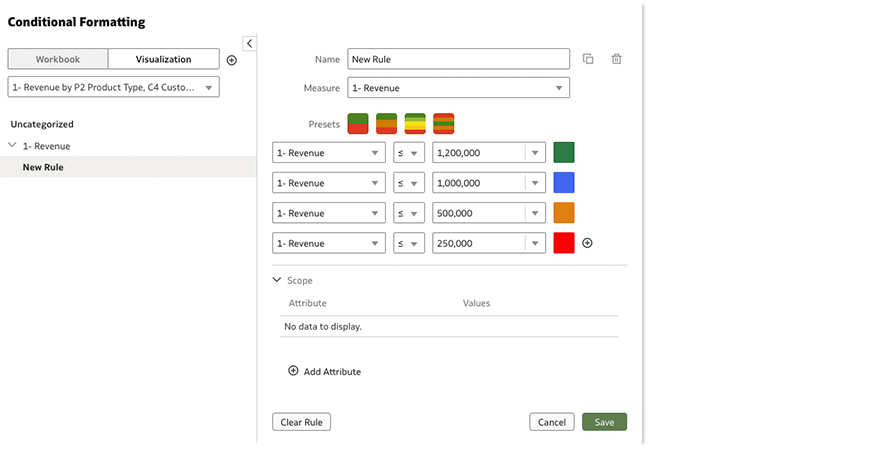The image size is (888, 450).
Task: Collapse the left panel with arrow icon
Action: pos(249,43)
